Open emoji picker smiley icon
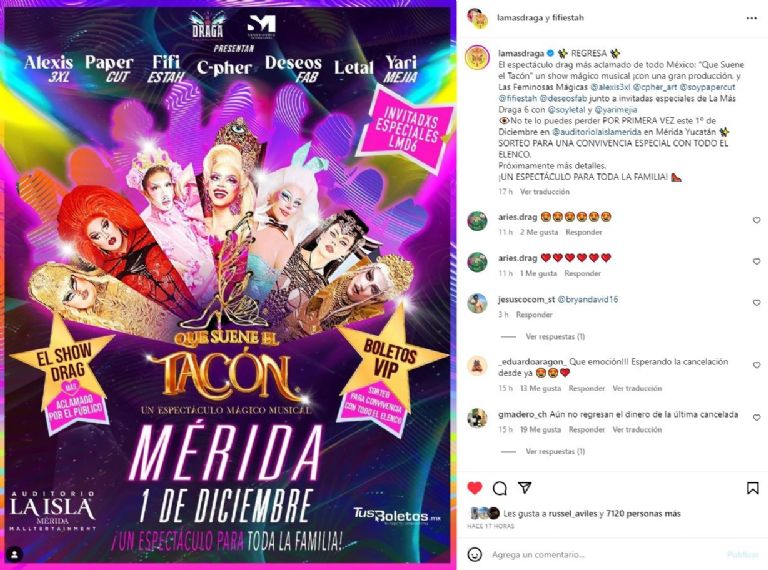768x570 pixels. coord(474,554)
